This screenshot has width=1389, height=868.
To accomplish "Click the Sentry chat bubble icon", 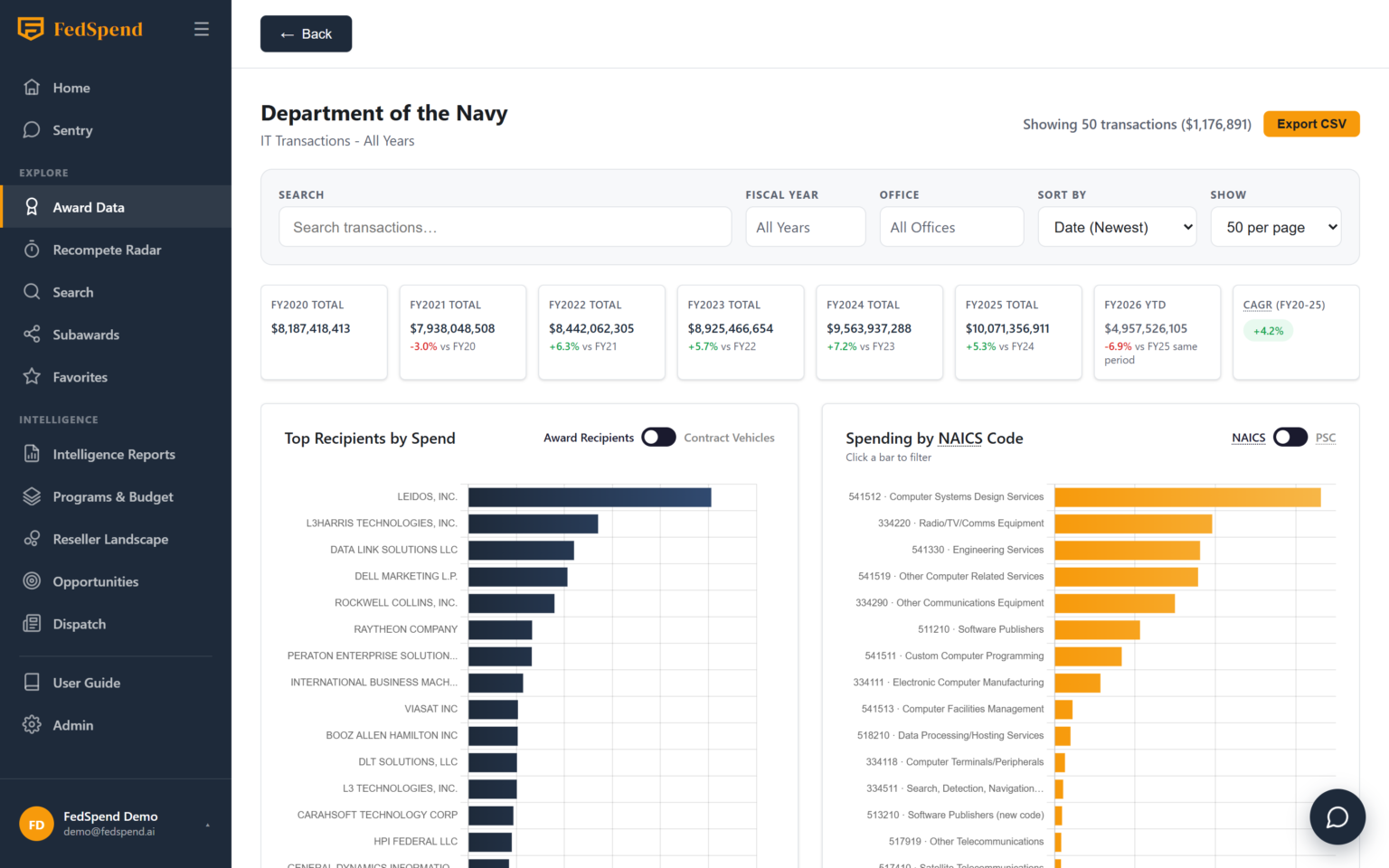I will point(32,130).
